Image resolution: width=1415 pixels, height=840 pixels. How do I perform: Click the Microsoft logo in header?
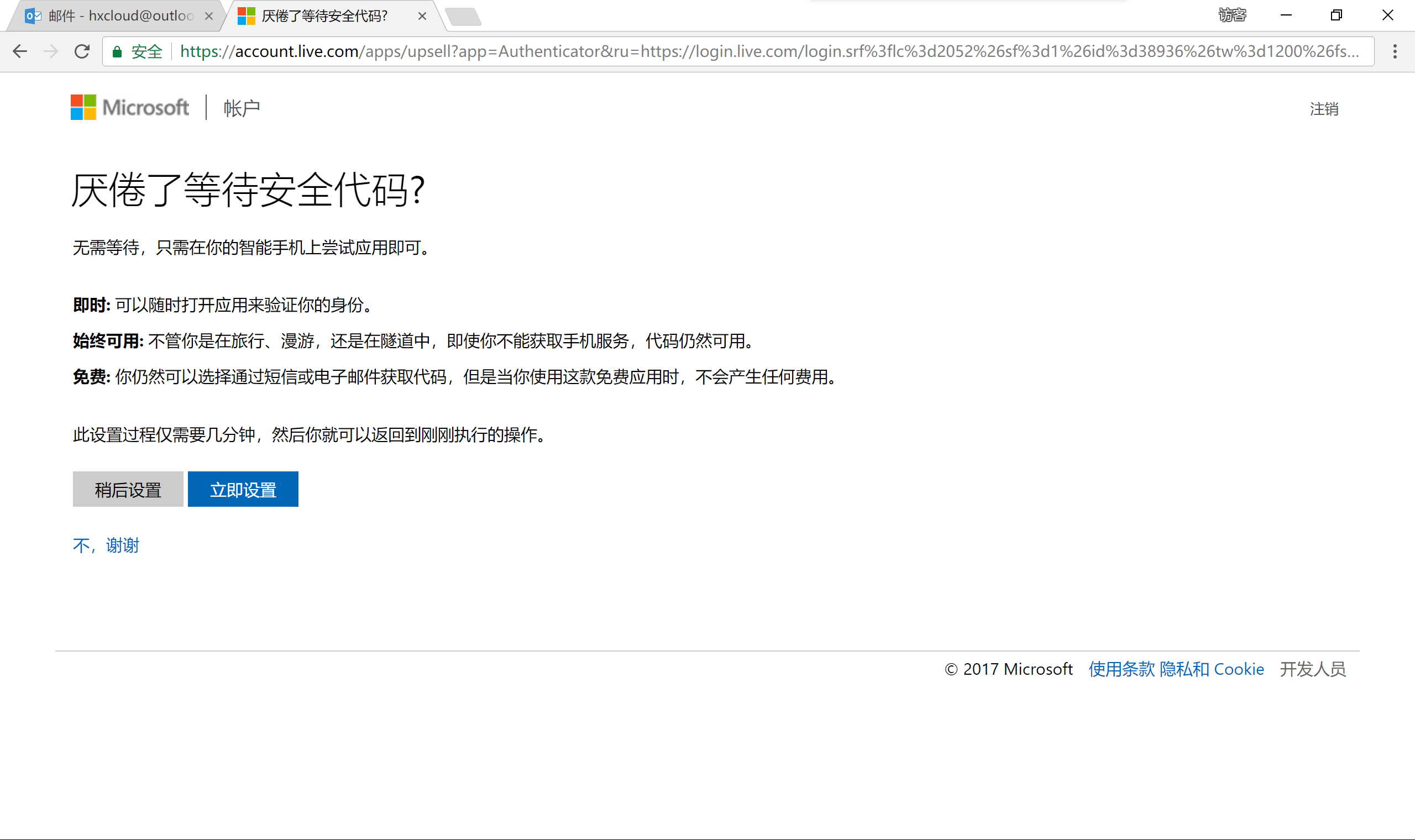[x=129, y=107]
